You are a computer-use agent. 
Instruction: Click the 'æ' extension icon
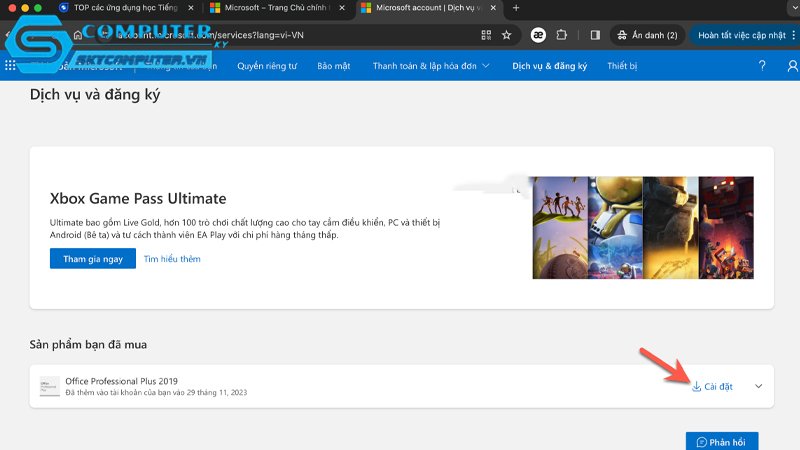pos(538,35)
